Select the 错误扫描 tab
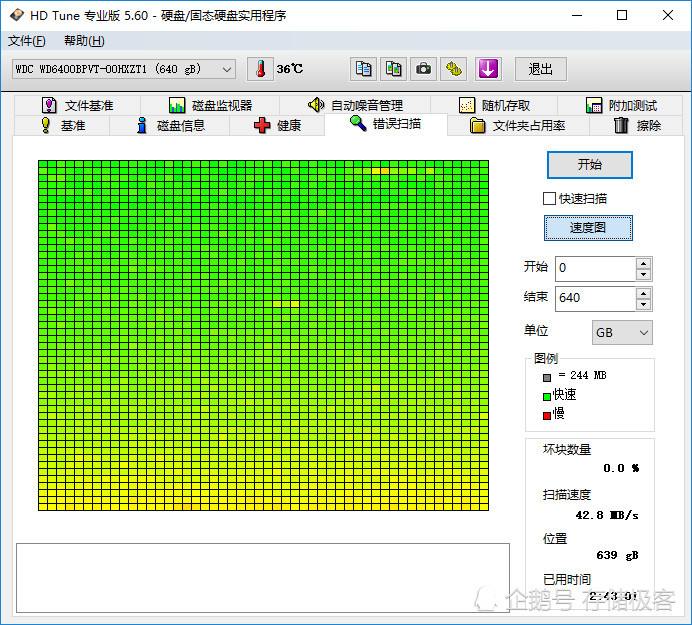692x625 pixels. 386,124
